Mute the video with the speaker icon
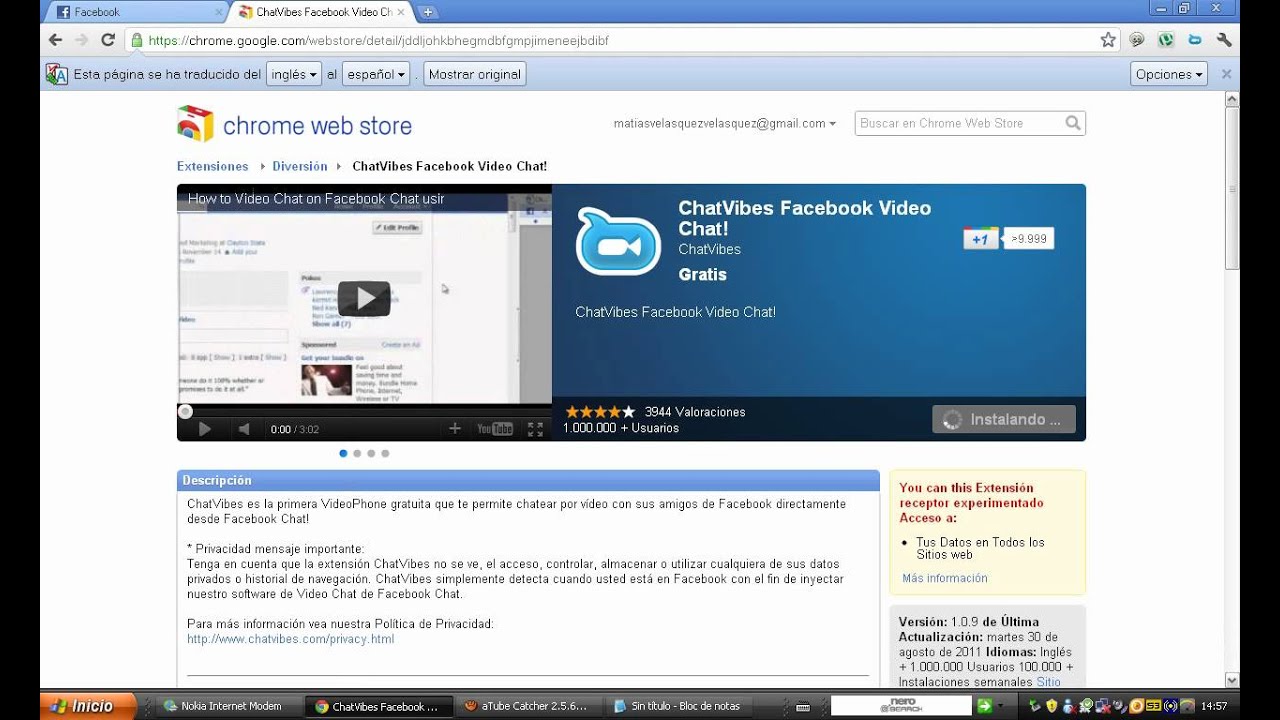The image size is (1280, 720). pos(243,429)
